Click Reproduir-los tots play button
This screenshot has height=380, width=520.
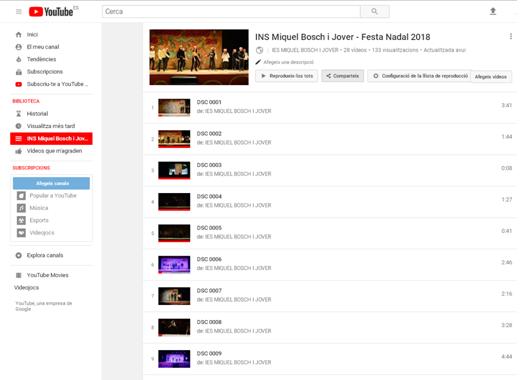point(286,76)
